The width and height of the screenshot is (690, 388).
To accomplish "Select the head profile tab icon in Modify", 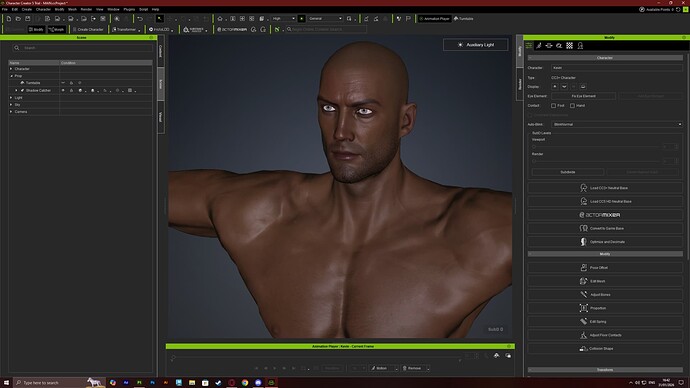I will point(580,46).
